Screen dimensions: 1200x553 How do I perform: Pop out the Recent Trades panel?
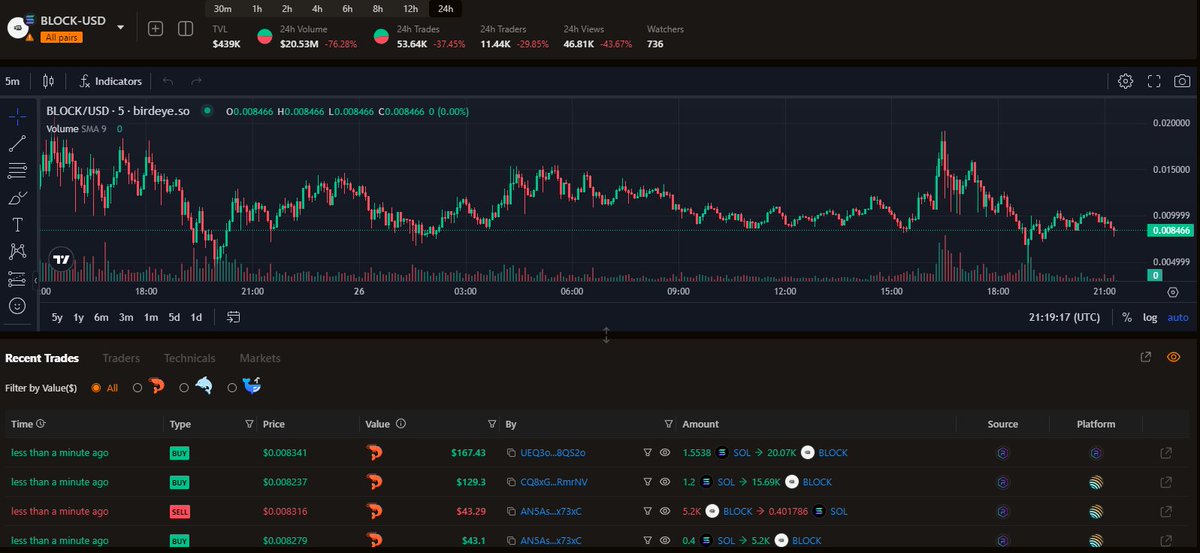click(1146, 357)
